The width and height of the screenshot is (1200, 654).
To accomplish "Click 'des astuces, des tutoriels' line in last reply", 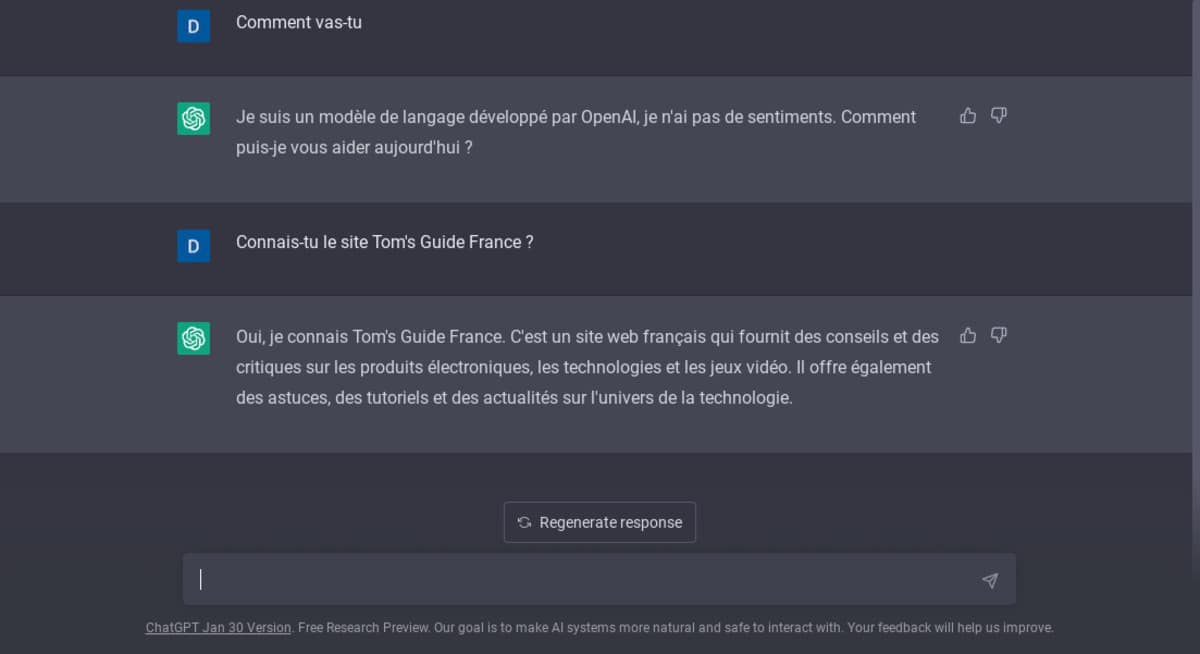I will point(513,398).
